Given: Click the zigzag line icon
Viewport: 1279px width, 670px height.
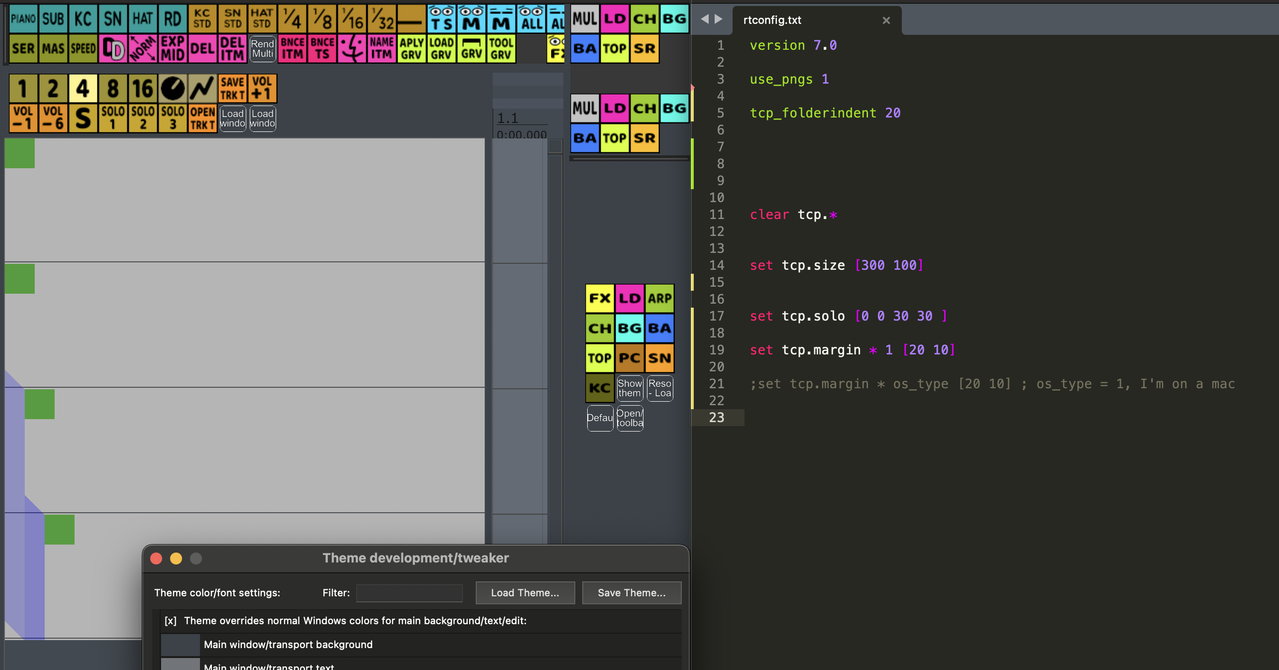Looking at the screenshot, I should pyautogui.click(x=203, y=88).
